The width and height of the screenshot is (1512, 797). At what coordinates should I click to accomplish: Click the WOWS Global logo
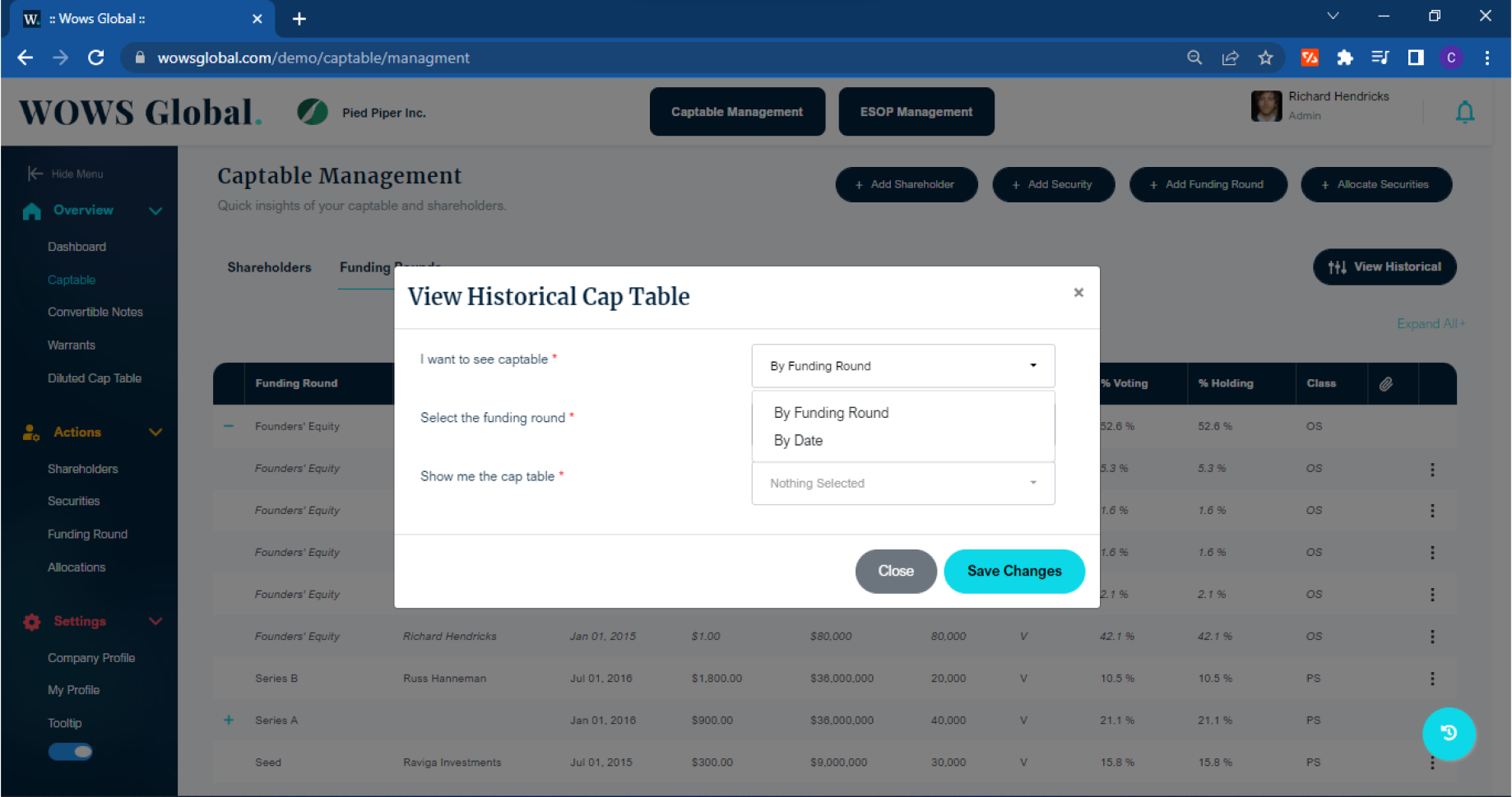coord(141,113)
